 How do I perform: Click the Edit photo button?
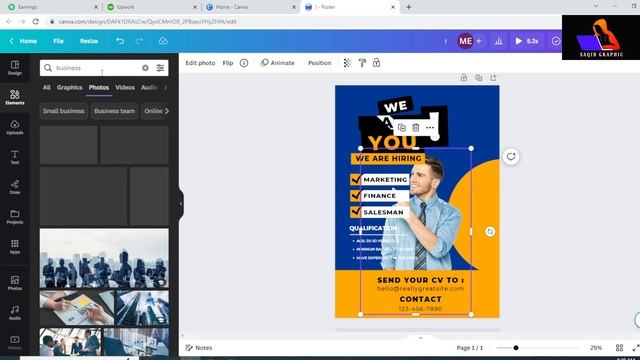click(x=200, y=63)
